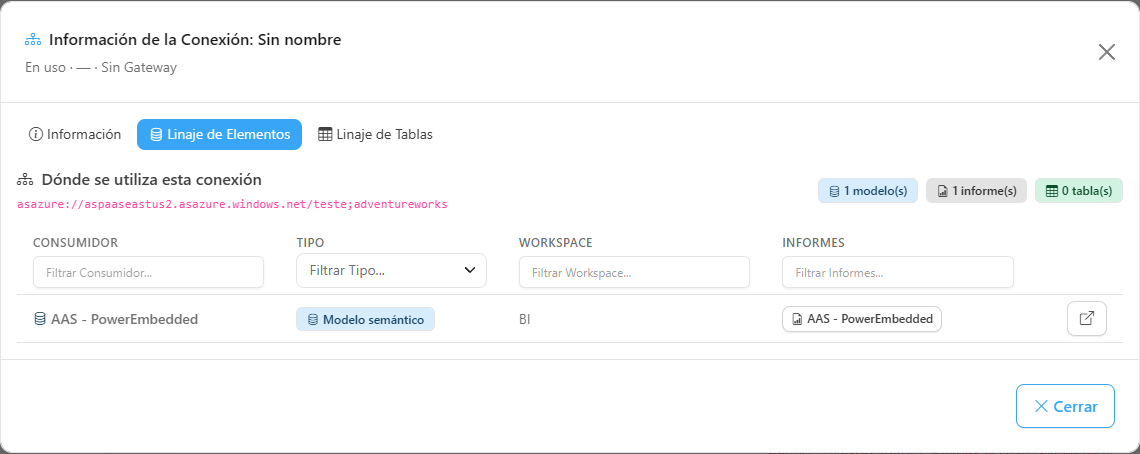The image size is (1140, 454).
Task: Close the dialog with the X icon
Action: click(1107, 52)
